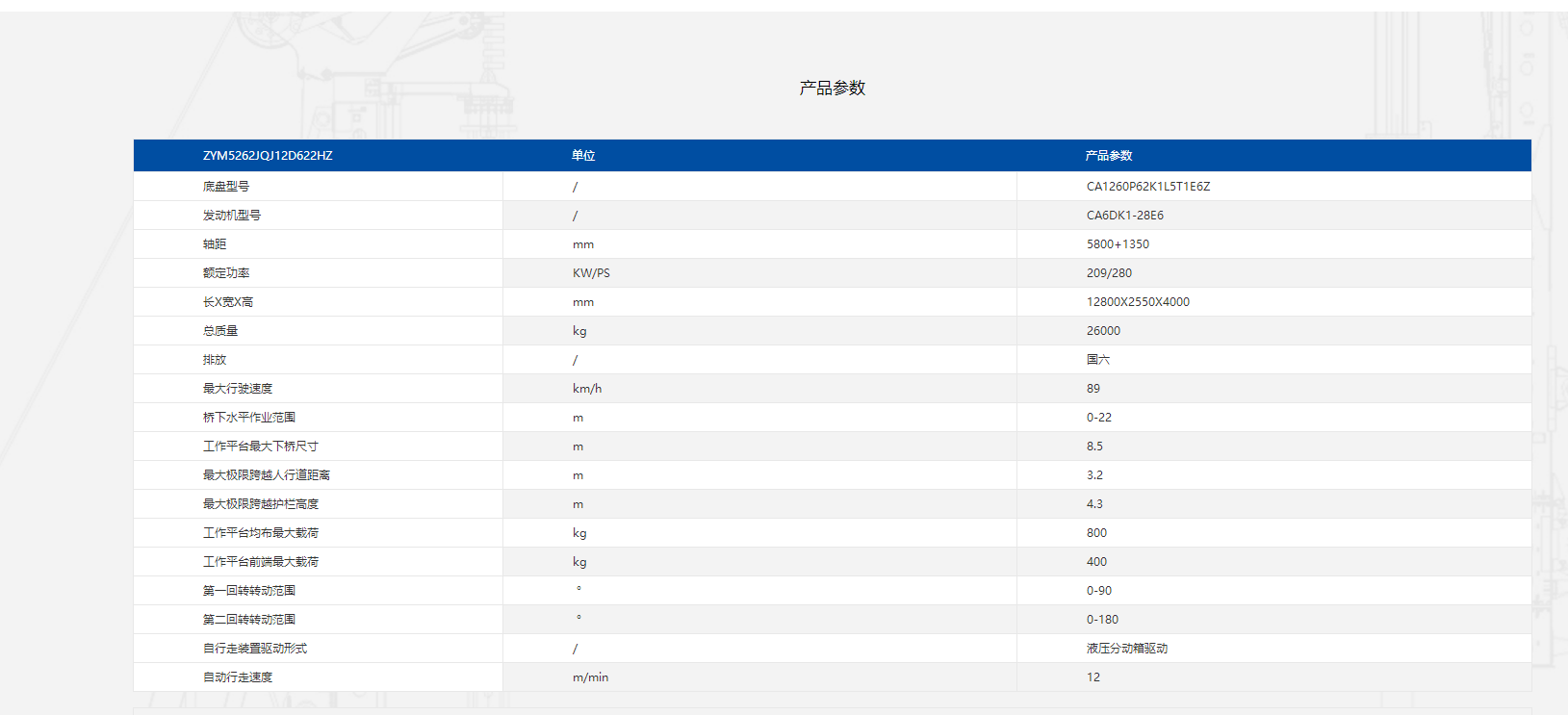Click the mm unit in the 轴距 row
The height and width of the screenshot is (715, 1568).
click(x=583, y=244)
